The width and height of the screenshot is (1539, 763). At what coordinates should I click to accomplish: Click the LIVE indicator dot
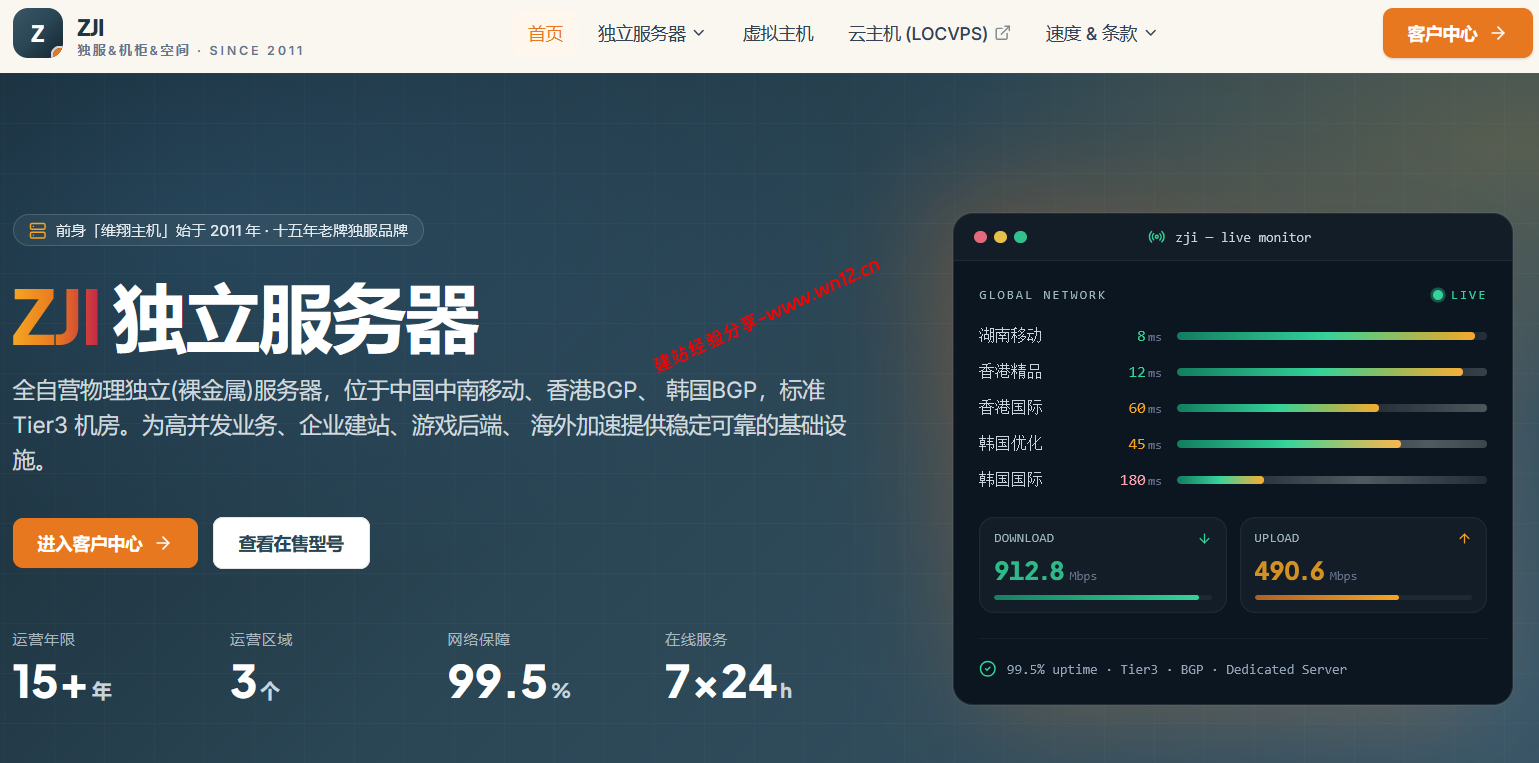tap(1438, 295)
